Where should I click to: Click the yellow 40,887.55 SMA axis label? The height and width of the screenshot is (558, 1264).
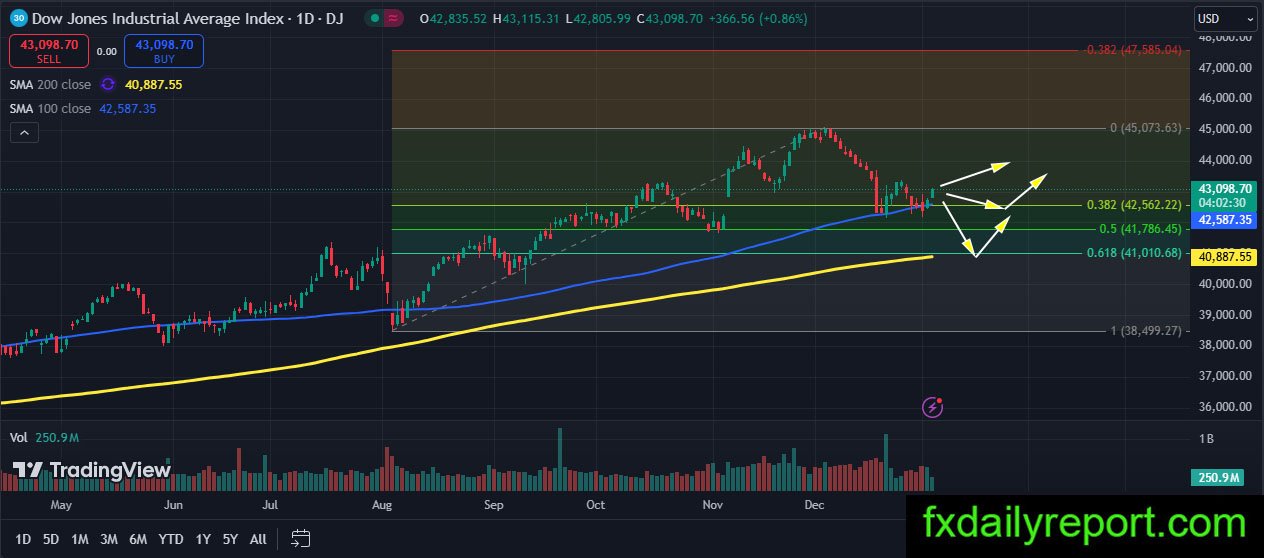coord(1225,257)
